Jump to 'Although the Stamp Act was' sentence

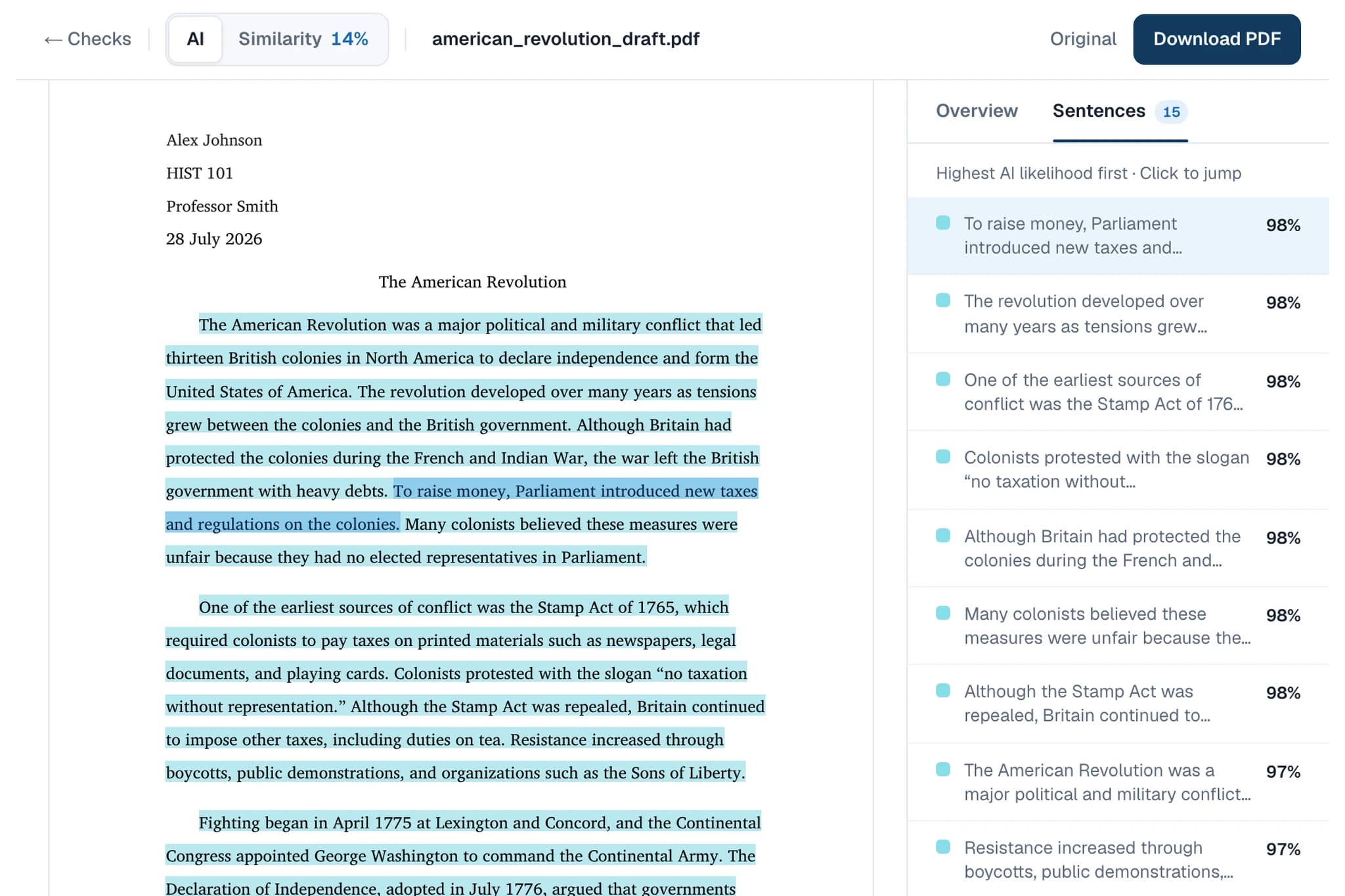coord(1118,703)
